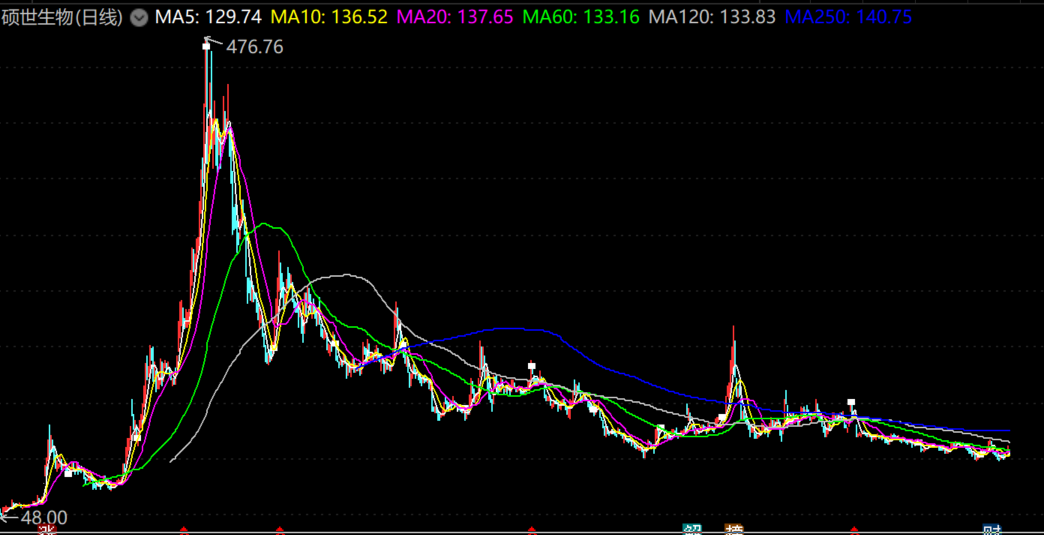
Task: Select the magenta MA20: 137.65 label
Action: coord(453,17)
